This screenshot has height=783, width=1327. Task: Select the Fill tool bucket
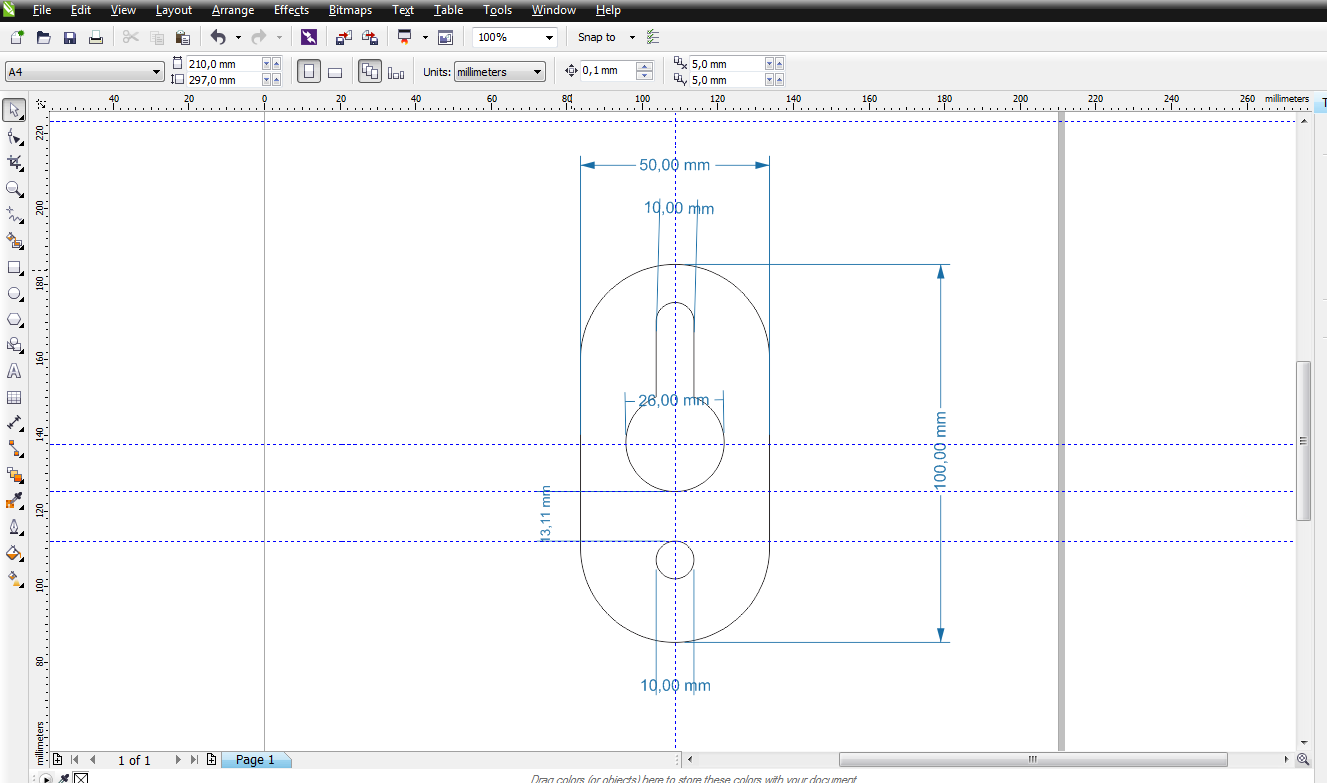14,552
